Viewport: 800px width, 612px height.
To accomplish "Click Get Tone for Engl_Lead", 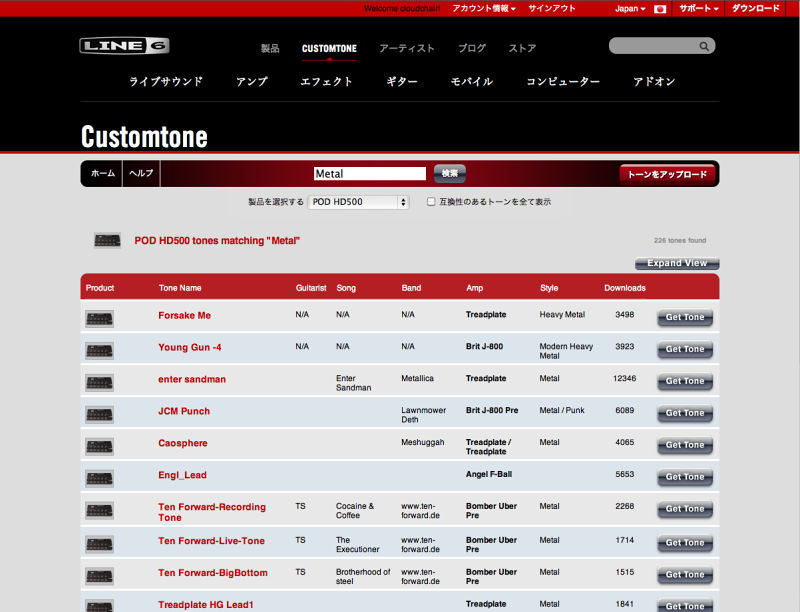I will [x=685, y=477].
